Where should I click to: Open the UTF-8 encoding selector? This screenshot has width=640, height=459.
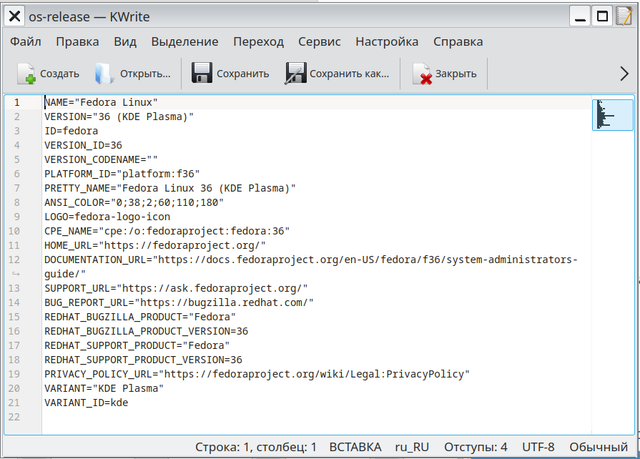tap(538, 447)
